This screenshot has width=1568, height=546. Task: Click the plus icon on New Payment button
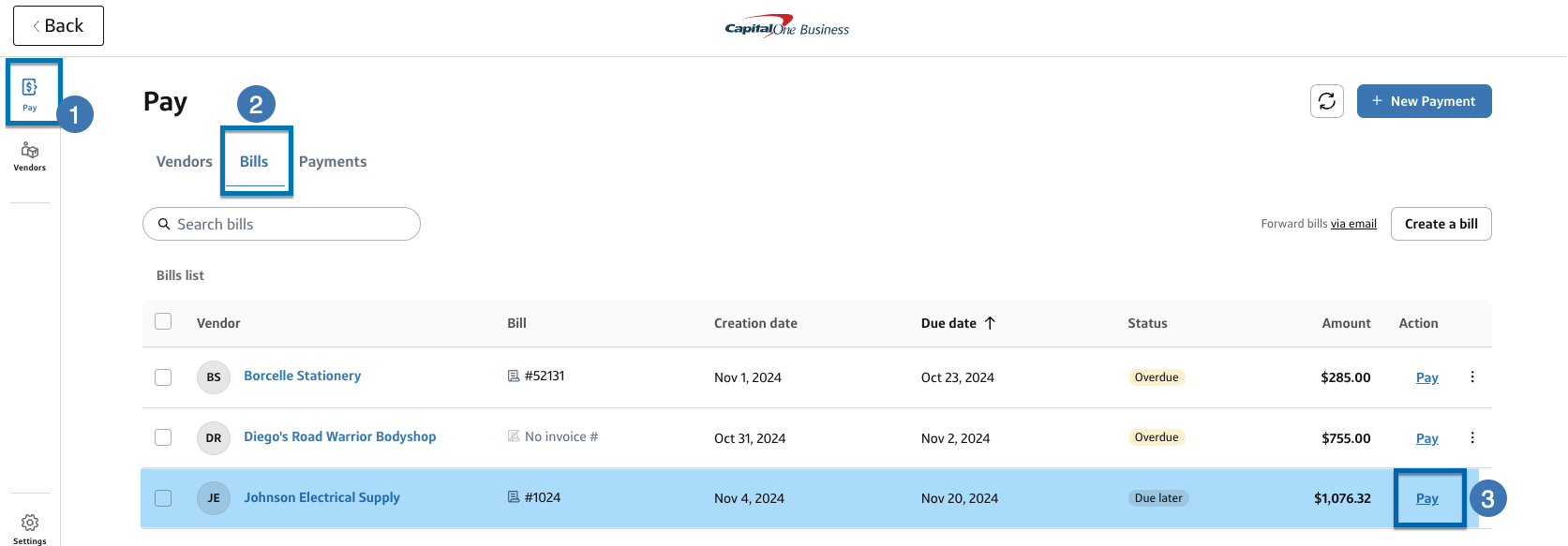click(1376, 100)
